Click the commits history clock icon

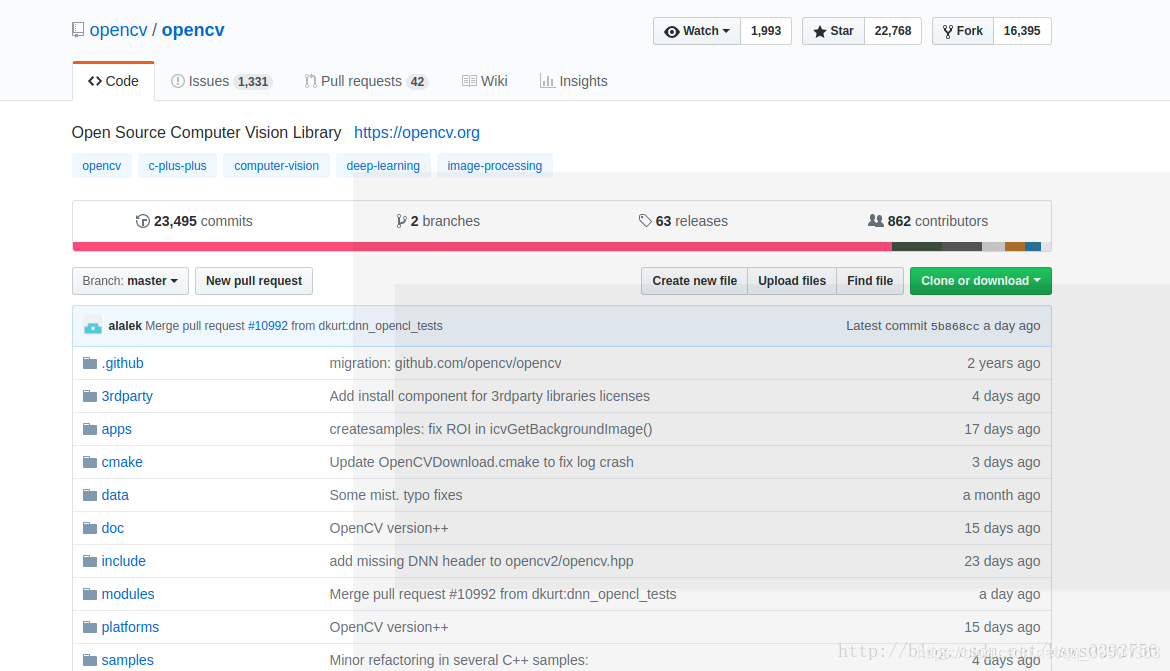coord(143,221)
